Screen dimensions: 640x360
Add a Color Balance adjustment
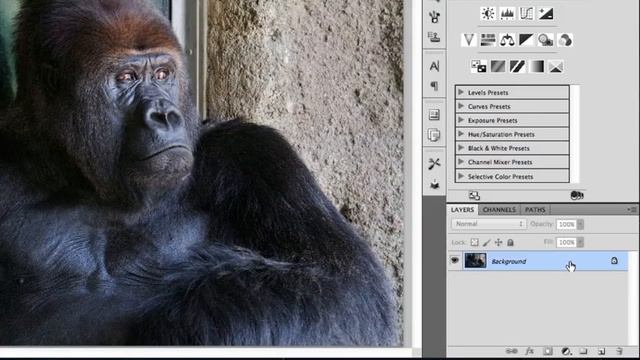tap(507, 40)
